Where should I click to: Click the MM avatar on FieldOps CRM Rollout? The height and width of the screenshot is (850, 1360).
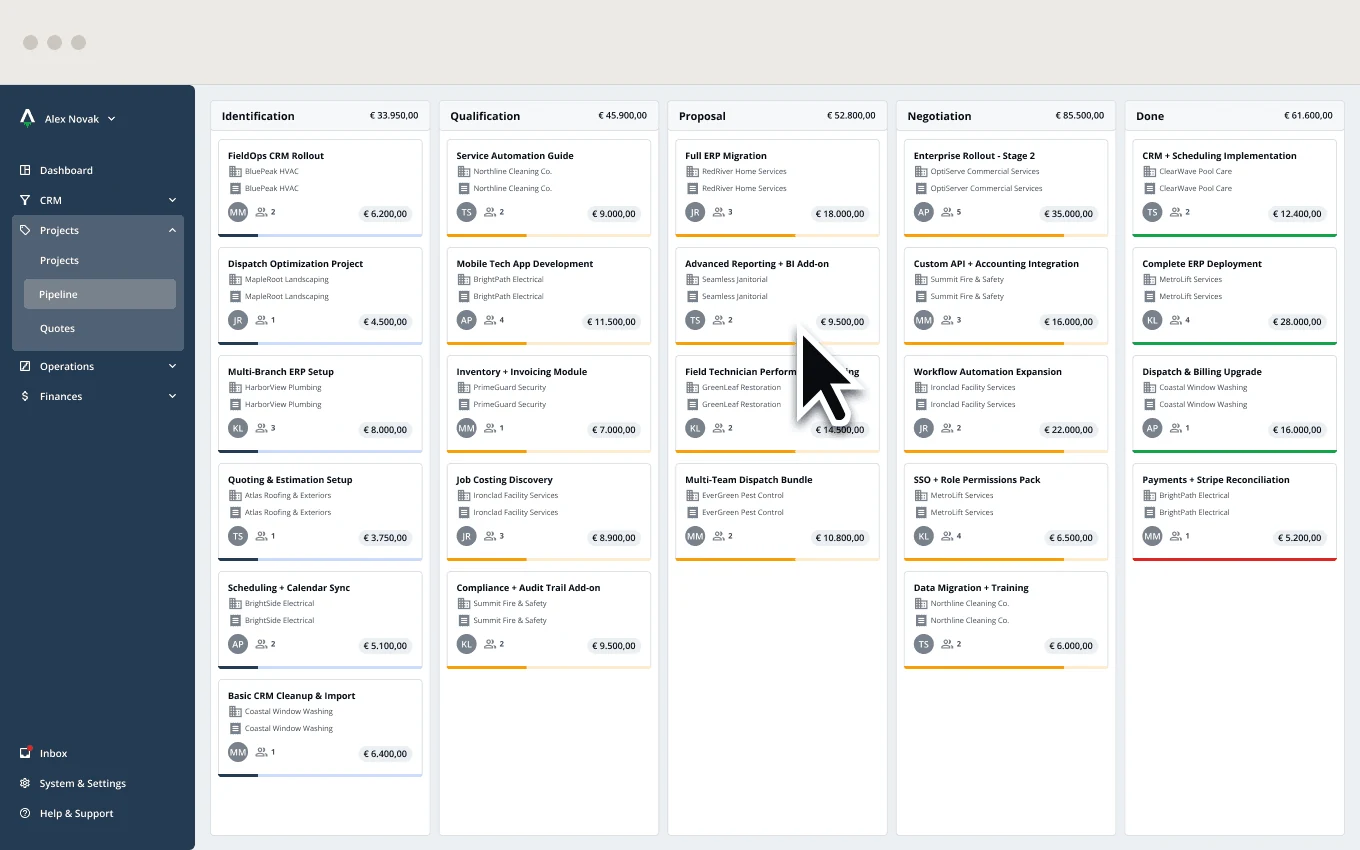point(238,212)
